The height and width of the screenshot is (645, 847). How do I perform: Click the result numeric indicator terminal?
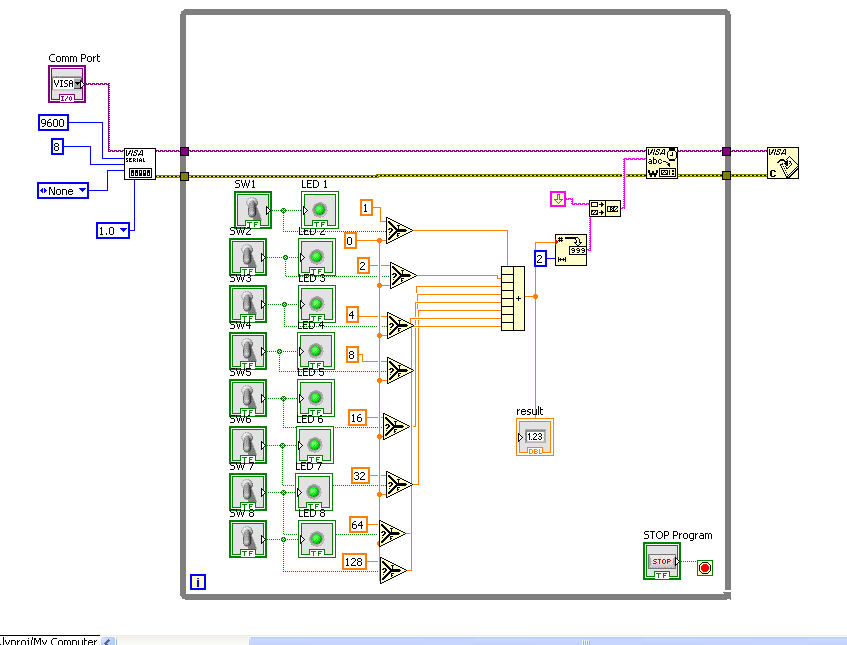pyautogui.click(x=535, y=436)
